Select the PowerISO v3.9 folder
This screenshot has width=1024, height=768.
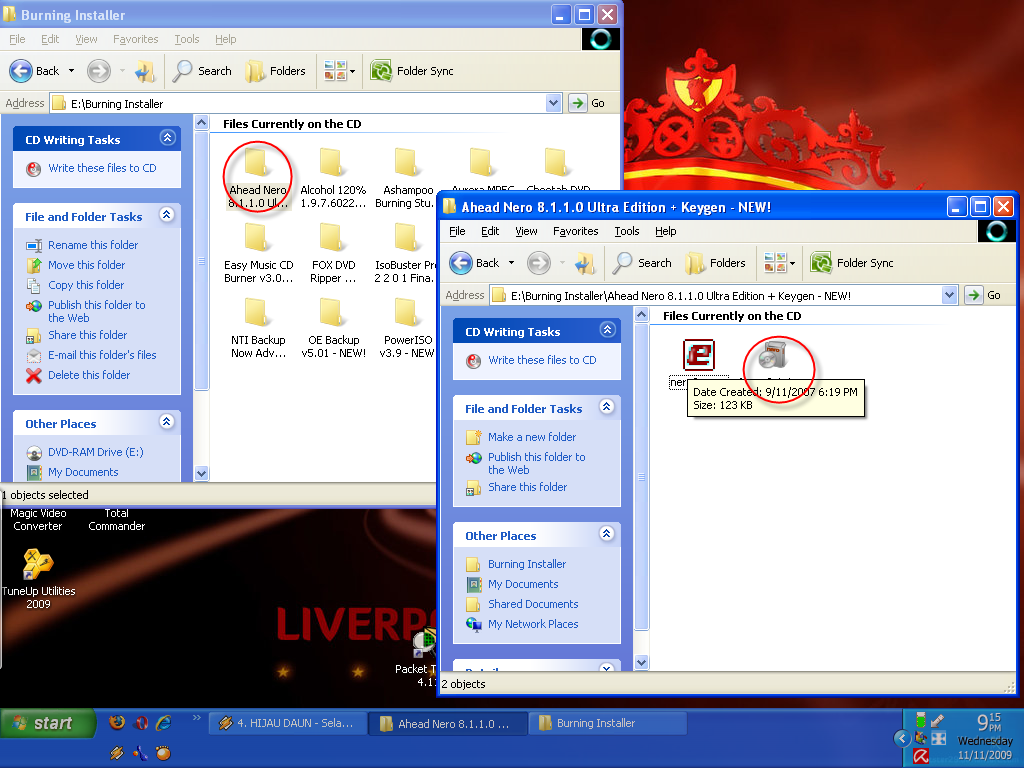click(407, 328)
